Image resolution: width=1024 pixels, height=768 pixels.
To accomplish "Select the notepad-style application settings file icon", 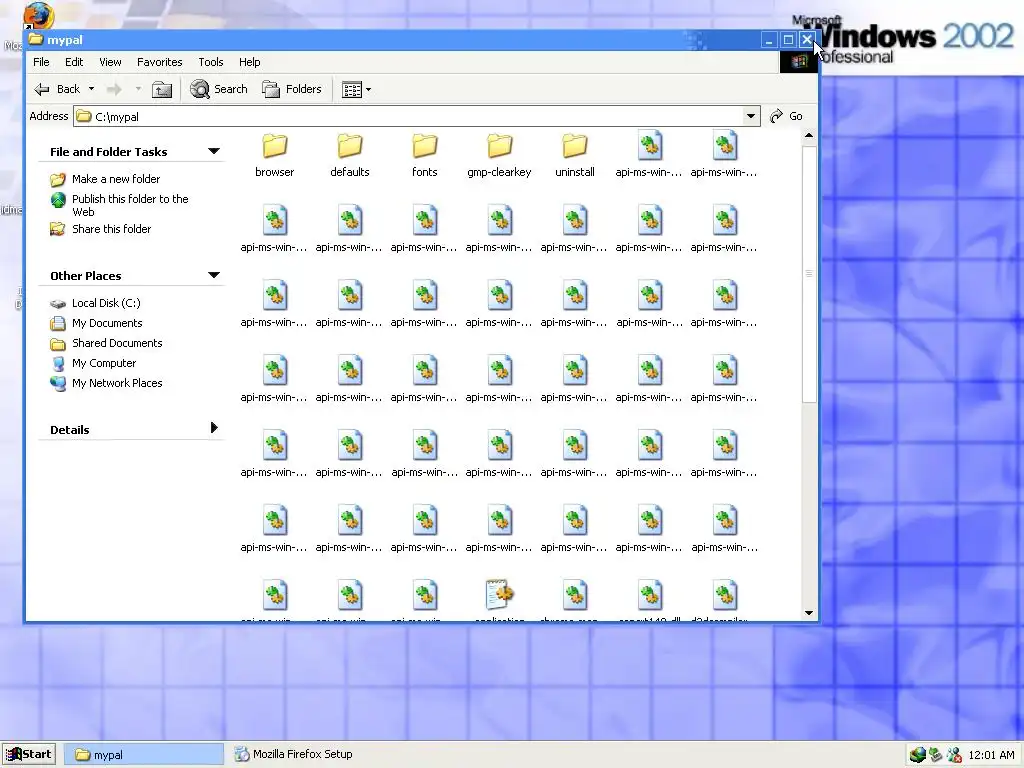I will 500,594.
